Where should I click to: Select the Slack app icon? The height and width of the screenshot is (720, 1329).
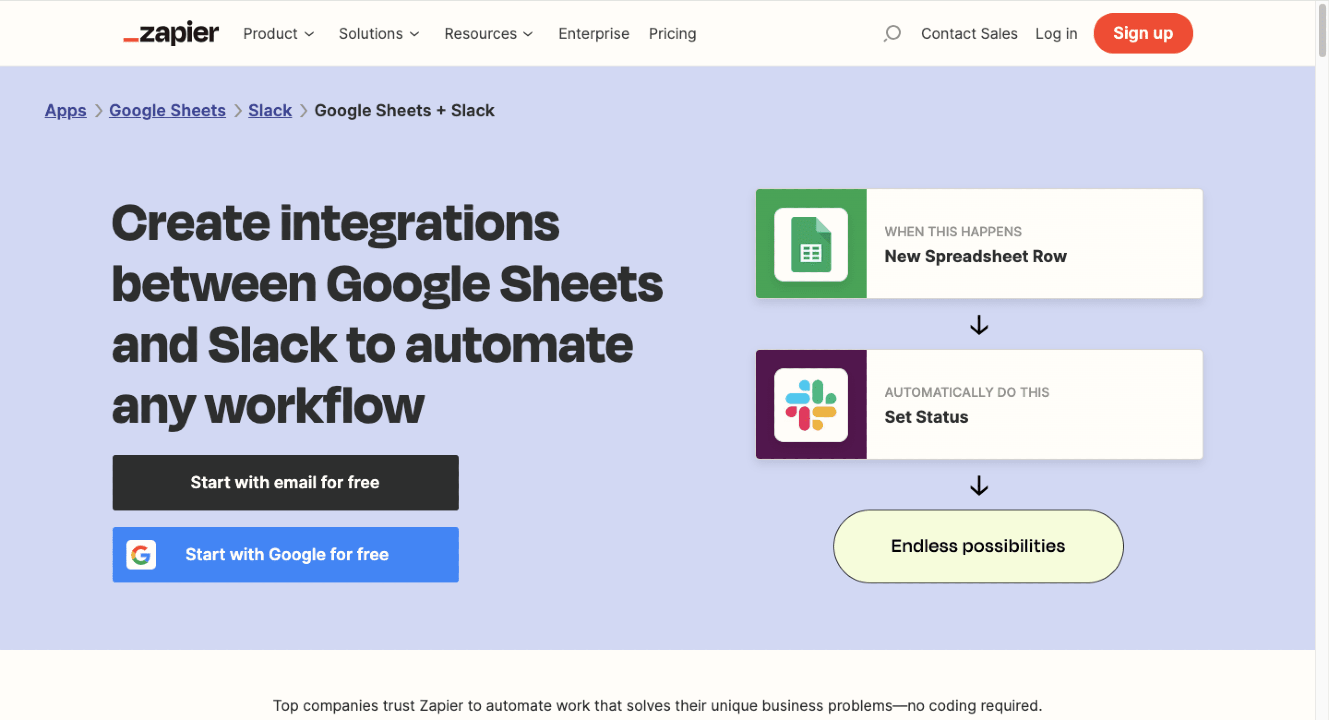pos(811,405)
